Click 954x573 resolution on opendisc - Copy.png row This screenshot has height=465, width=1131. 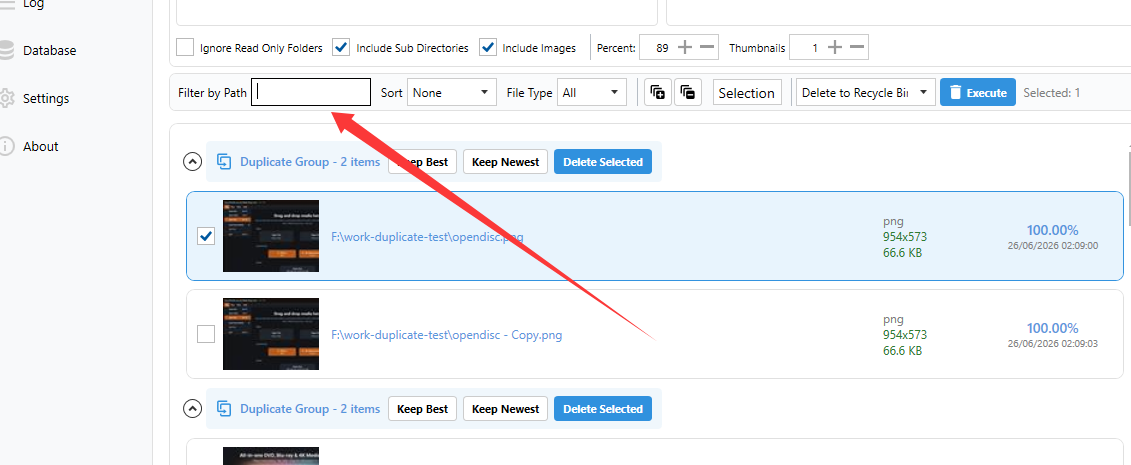[905, 335]
